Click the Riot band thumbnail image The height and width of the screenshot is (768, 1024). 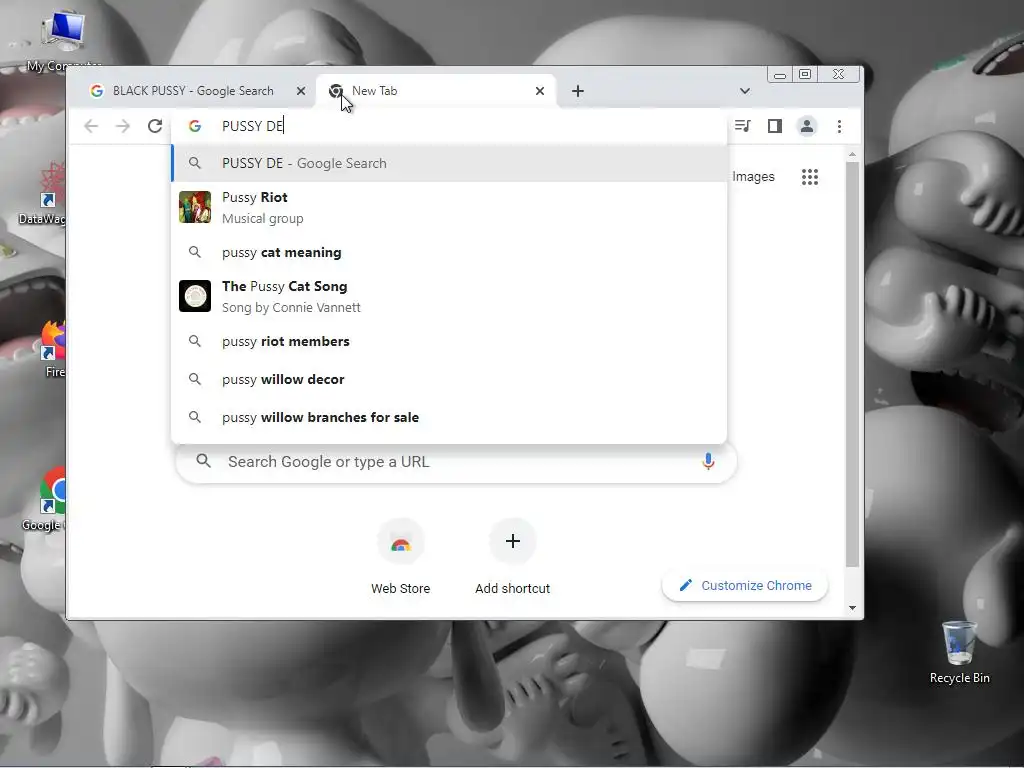pyautogui.click(x=195, y=207)
